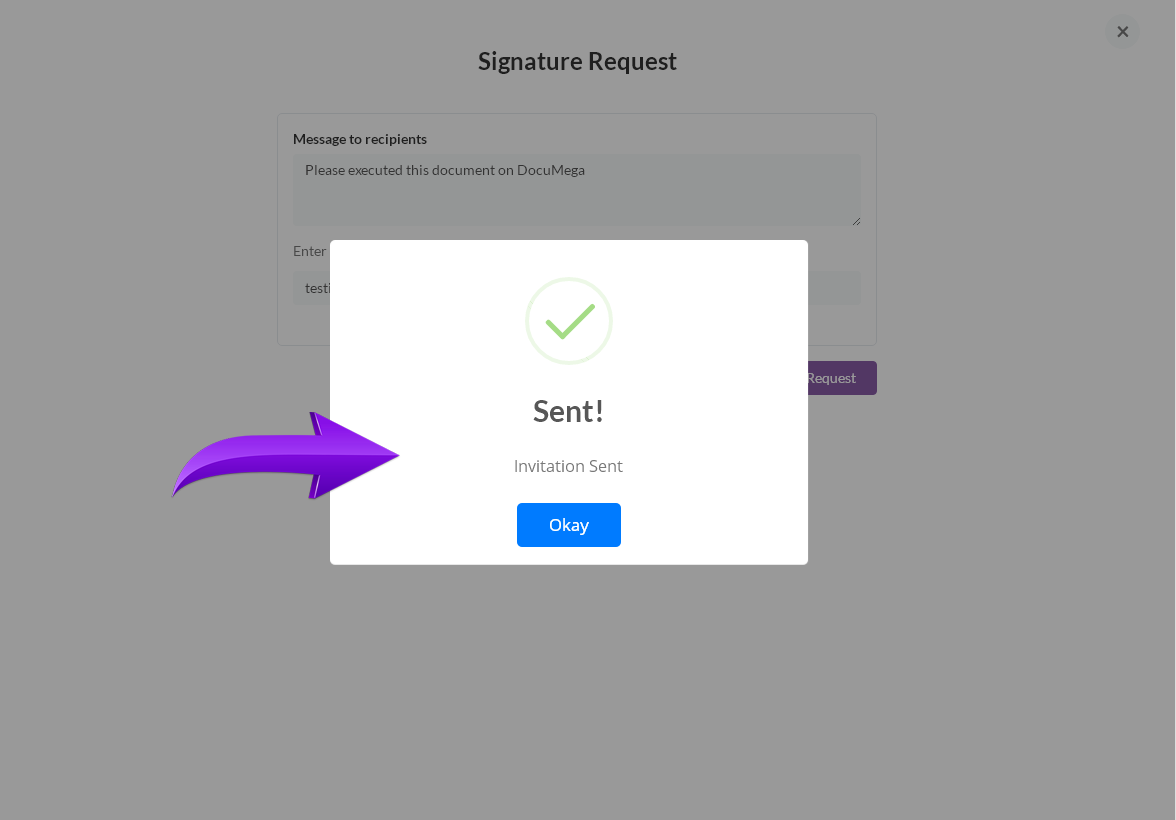The width and height of the screenshot is (1176, 820).
Task: Click the 'Signature Request' page title
Action: [x=578, y=61]
